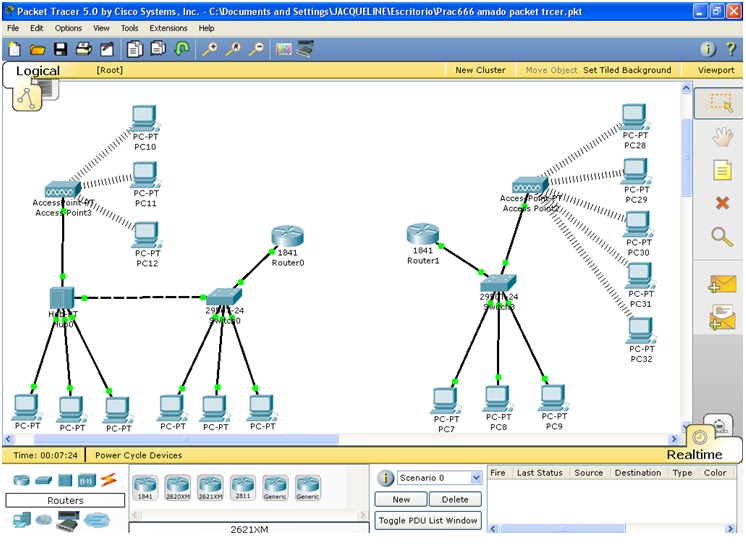Click the workspace horizontal scrollbar thumb

coord(186,439)
